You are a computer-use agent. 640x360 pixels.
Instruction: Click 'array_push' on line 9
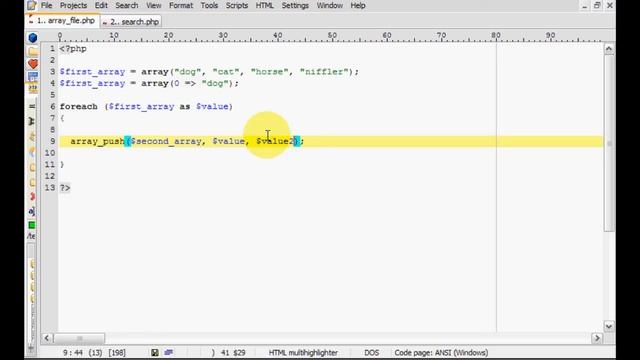(98, 141)
